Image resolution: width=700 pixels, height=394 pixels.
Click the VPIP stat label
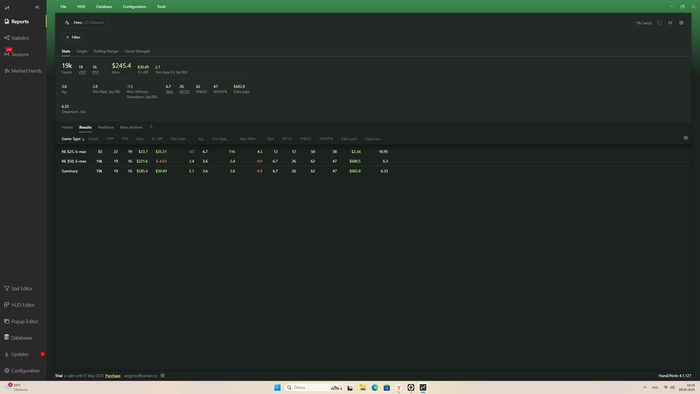pos(82,72)
